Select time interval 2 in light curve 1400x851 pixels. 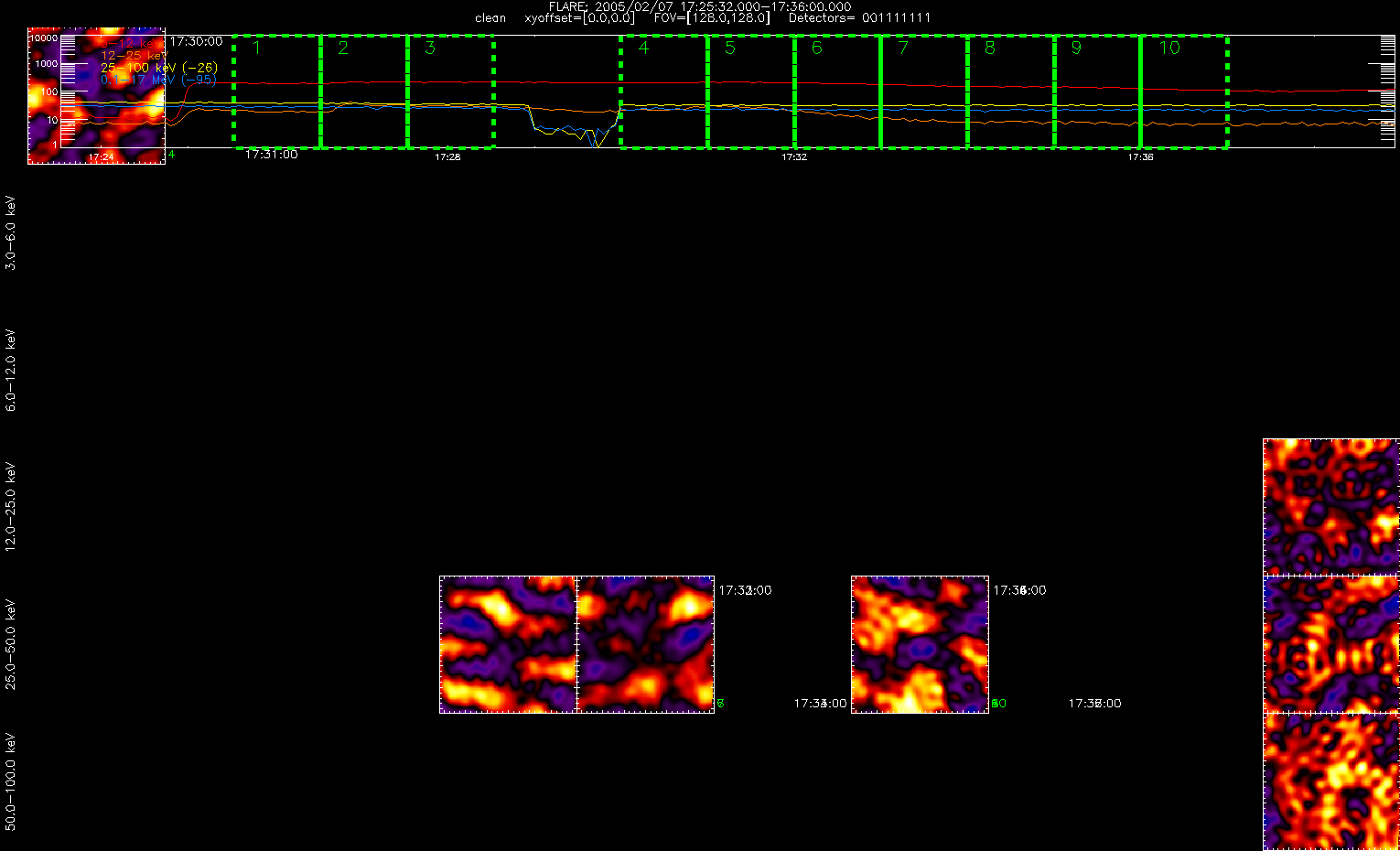[x=364, y=92]
